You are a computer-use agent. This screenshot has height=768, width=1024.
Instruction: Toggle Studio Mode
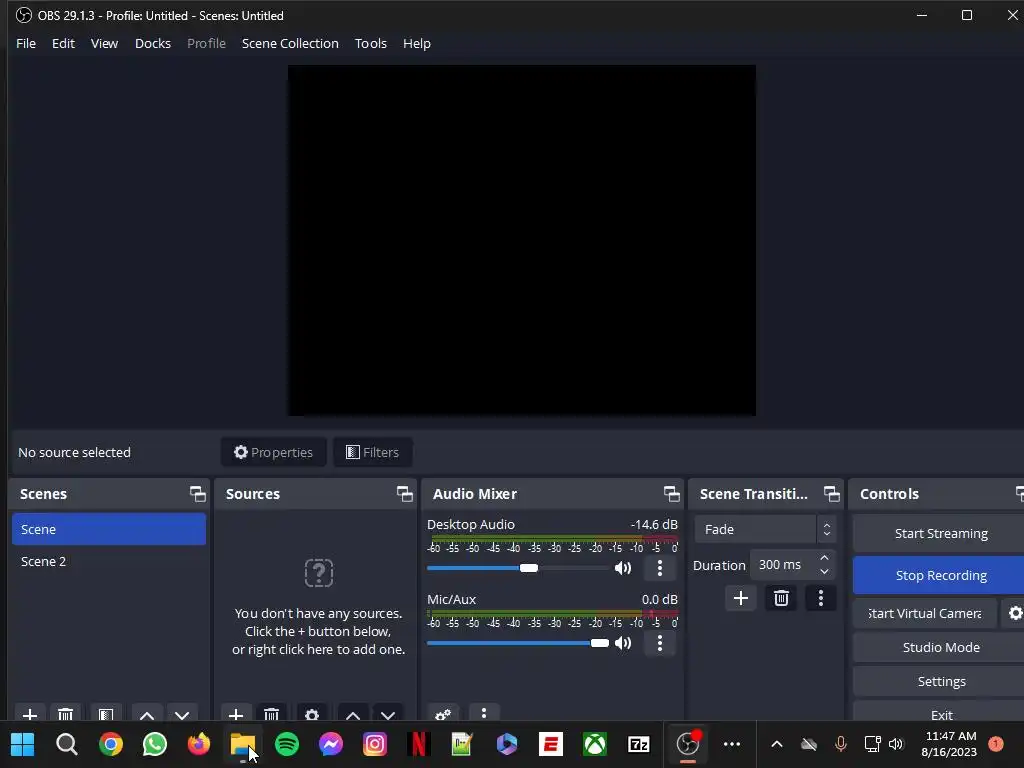tap(940, 647)
